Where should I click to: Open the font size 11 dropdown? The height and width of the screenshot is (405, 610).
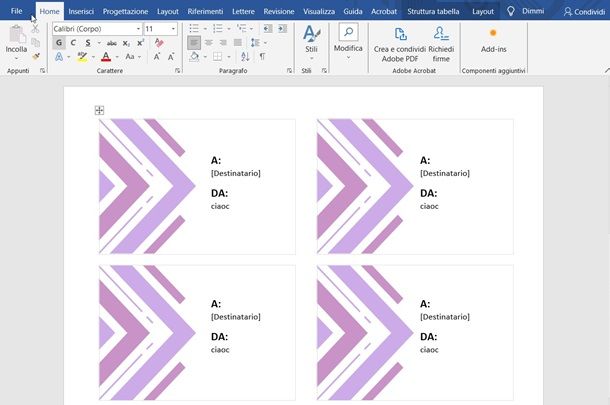coord(173,29)
